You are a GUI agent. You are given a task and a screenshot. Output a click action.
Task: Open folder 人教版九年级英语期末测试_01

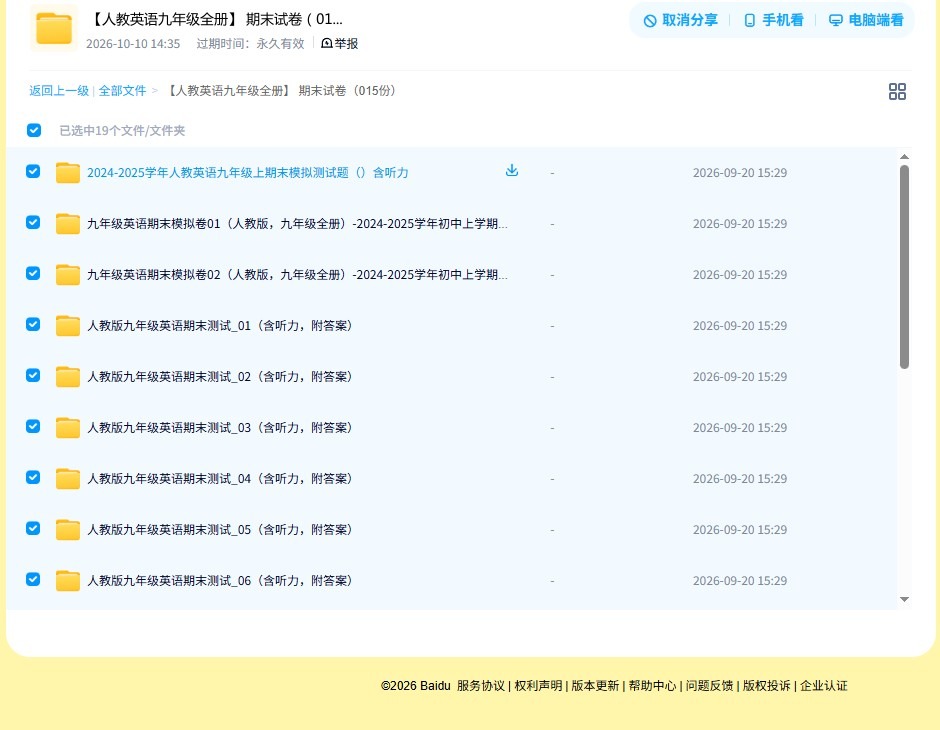pyautogui.click(x=219, y=325)
